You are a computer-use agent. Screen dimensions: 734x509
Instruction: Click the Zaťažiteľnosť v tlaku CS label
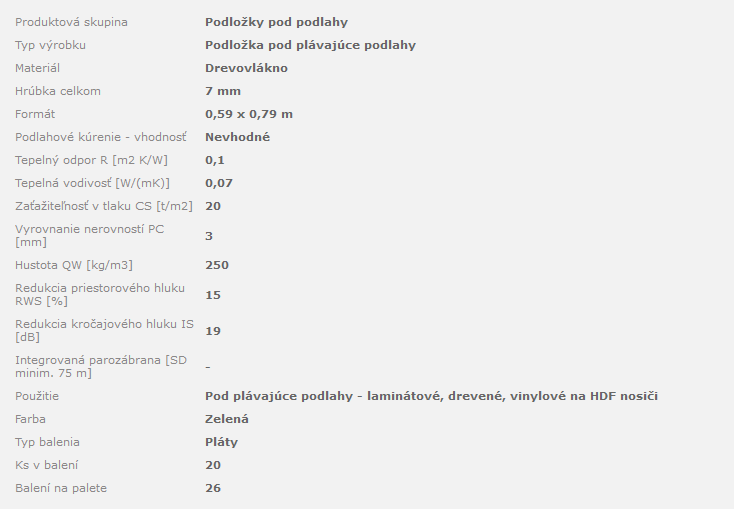[x=104, y=206]
